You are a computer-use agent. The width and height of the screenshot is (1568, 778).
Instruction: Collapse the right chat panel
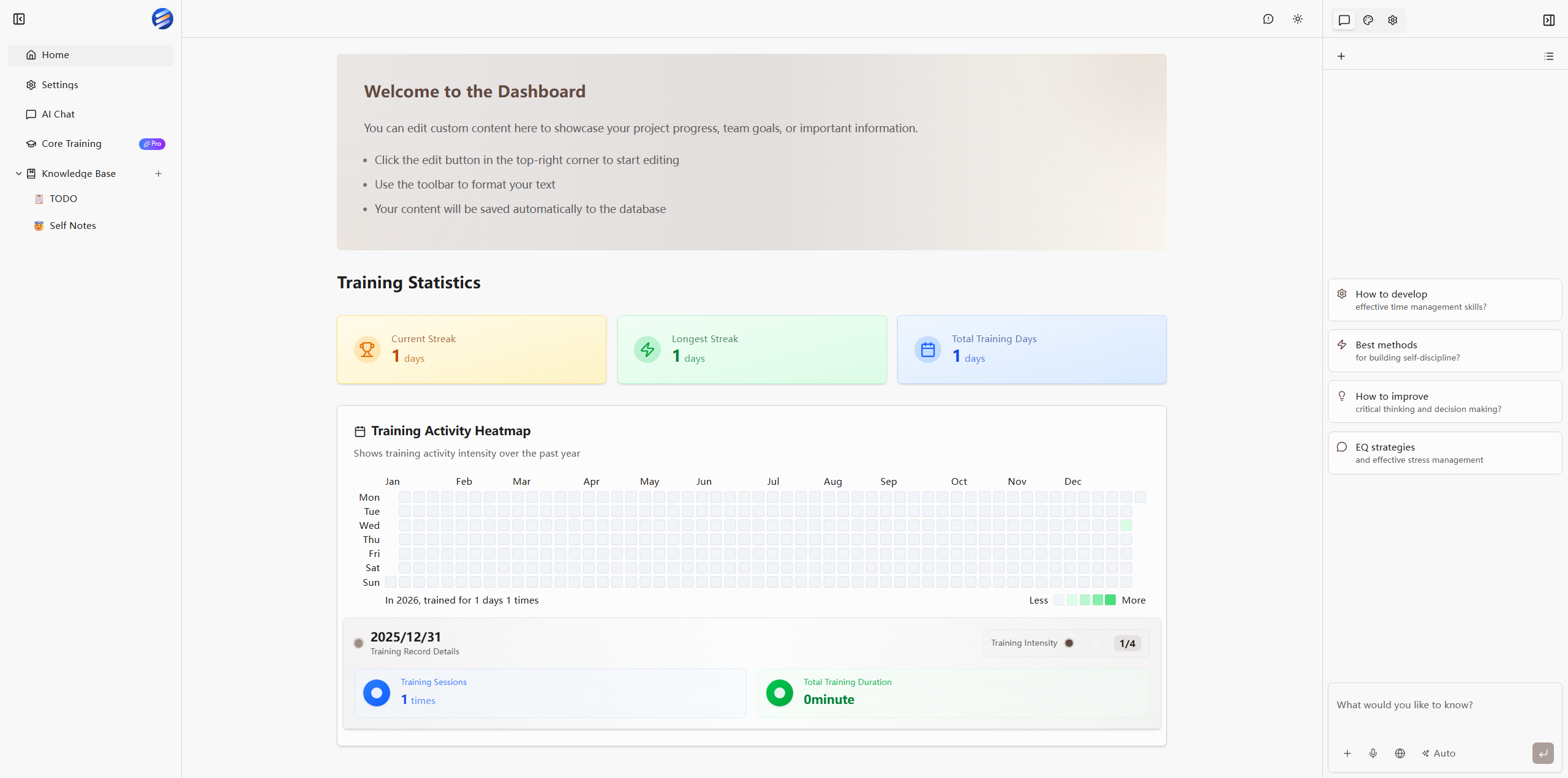(1548, 20)
